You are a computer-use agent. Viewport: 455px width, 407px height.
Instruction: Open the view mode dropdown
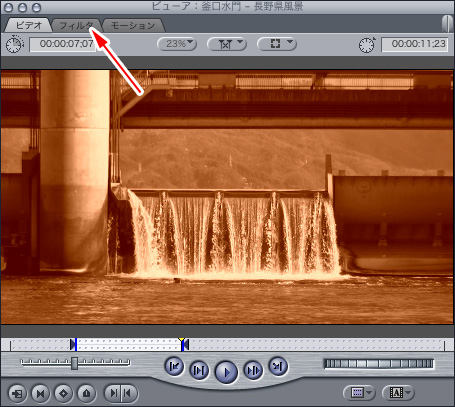277,44
